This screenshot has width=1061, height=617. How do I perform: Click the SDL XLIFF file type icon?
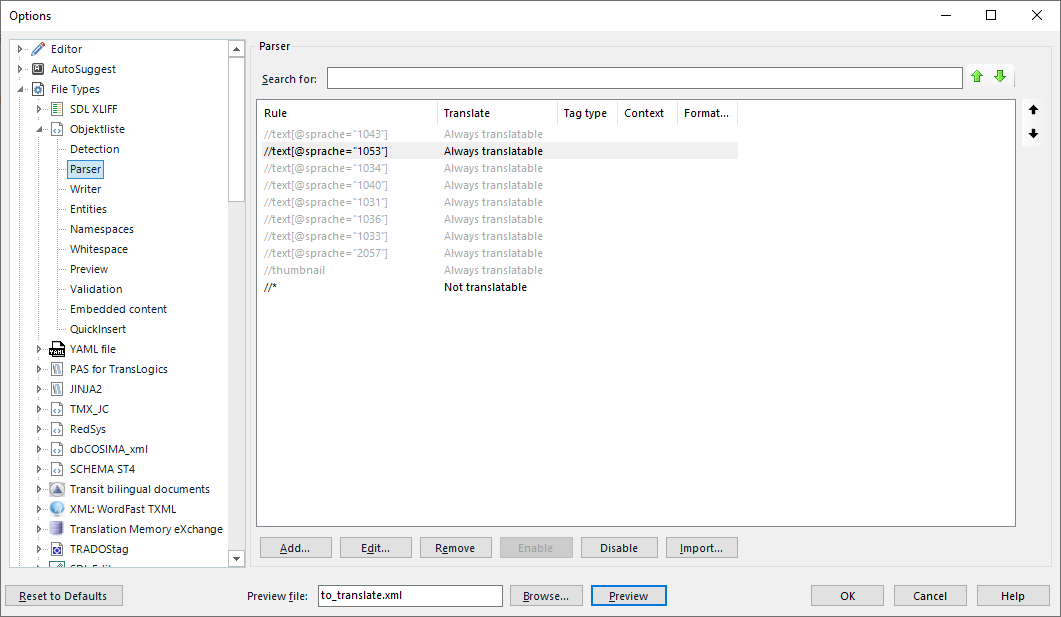[55, 108]
